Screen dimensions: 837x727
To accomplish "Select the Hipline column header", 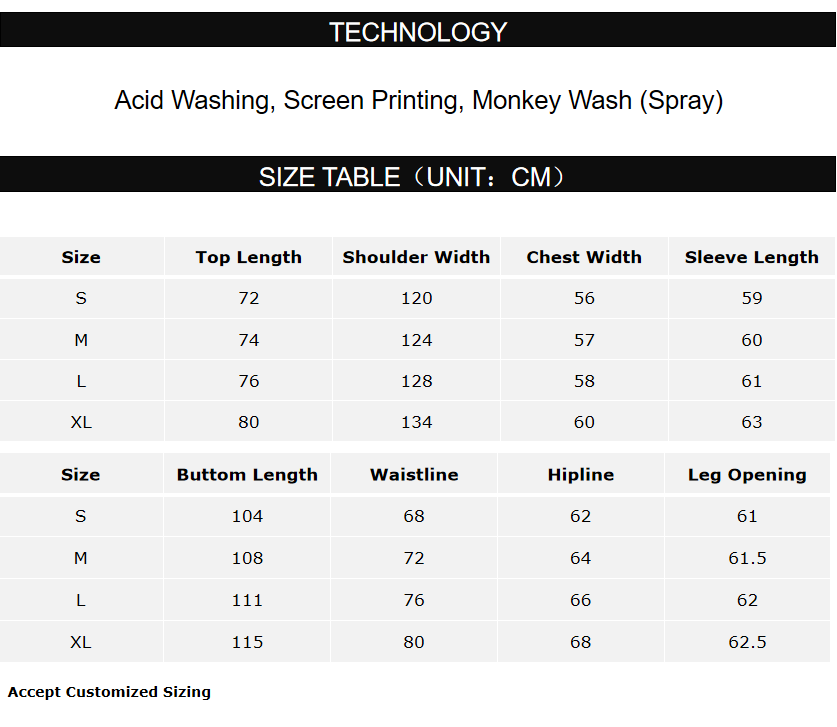I will tap(581, 475).
